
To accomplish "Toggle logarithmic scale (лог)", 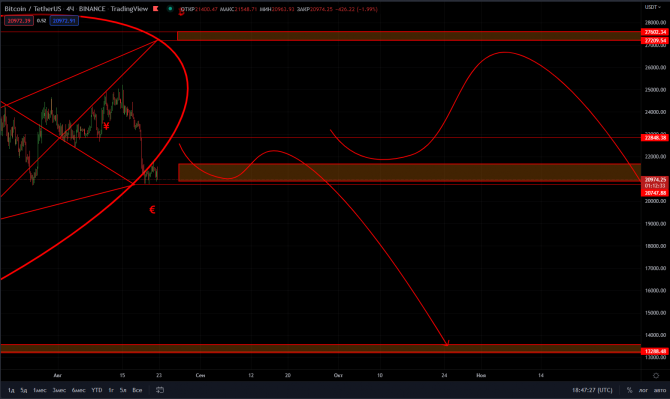I will pyautogui.click(x=643, y=390).
